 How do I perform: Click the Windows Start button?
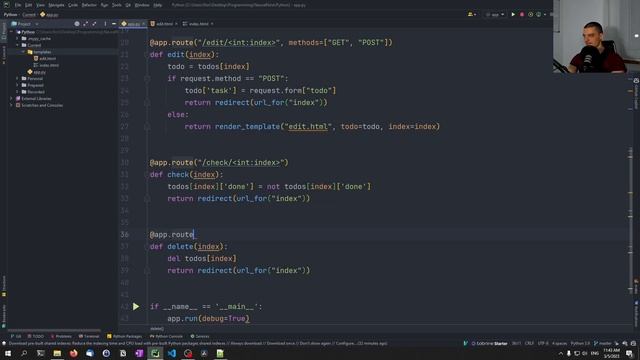click(x=8, y=353)
